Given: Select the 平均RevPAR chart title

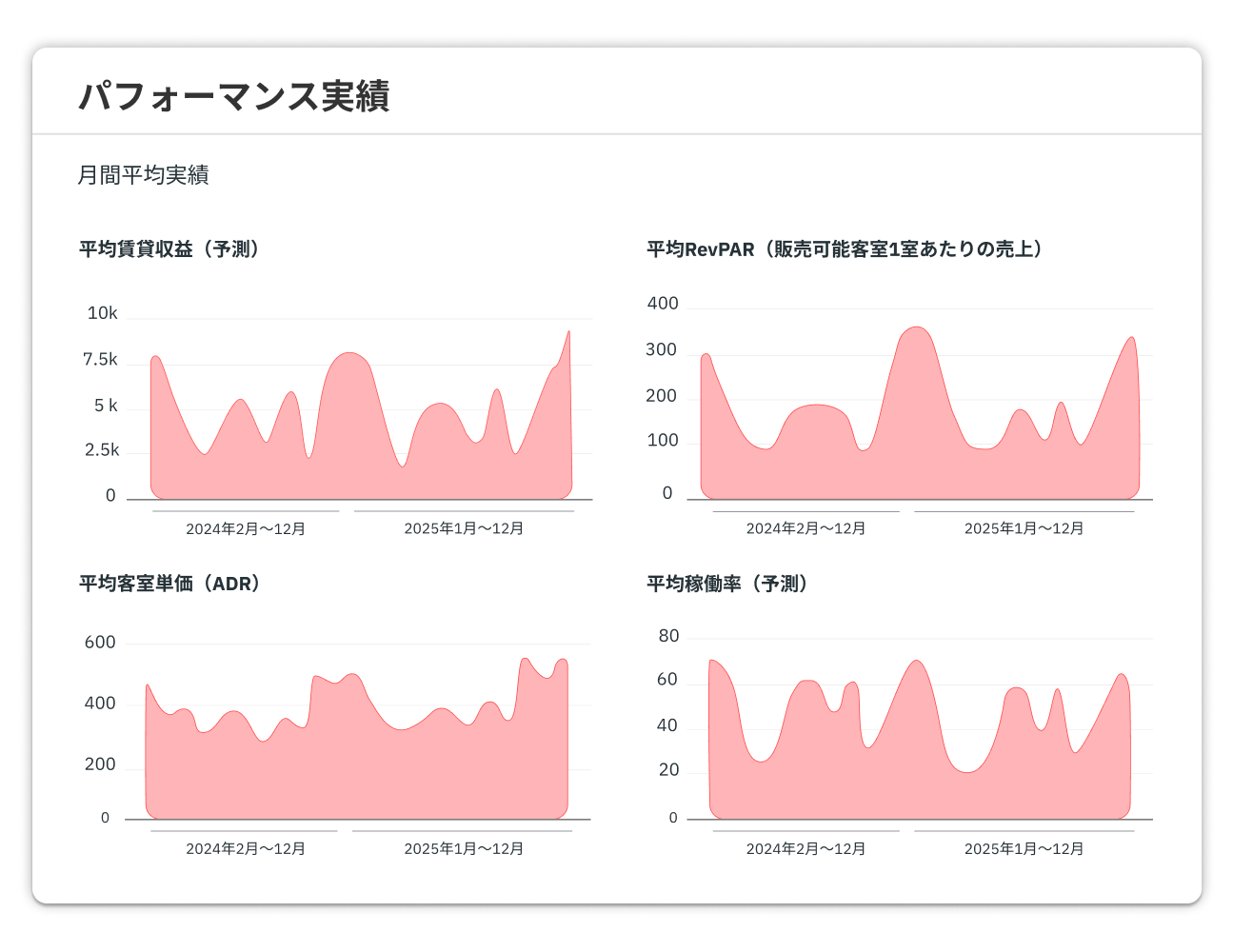Looking at the screenshot, I should tap(845, 249).
